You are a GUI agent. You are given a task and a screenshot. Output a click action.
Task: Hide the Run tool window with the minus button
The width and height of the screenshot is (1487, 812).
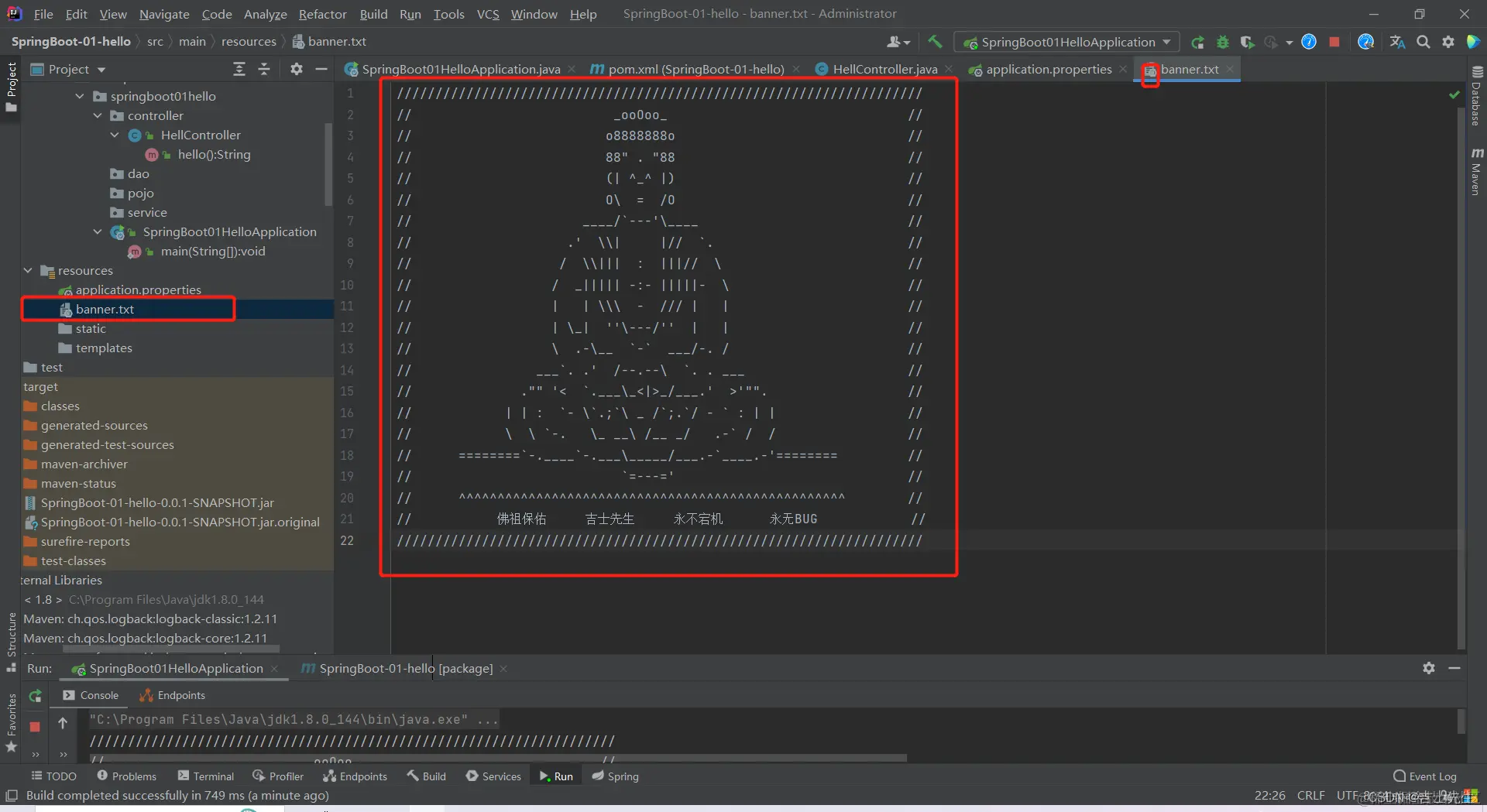coord(1454,668)
